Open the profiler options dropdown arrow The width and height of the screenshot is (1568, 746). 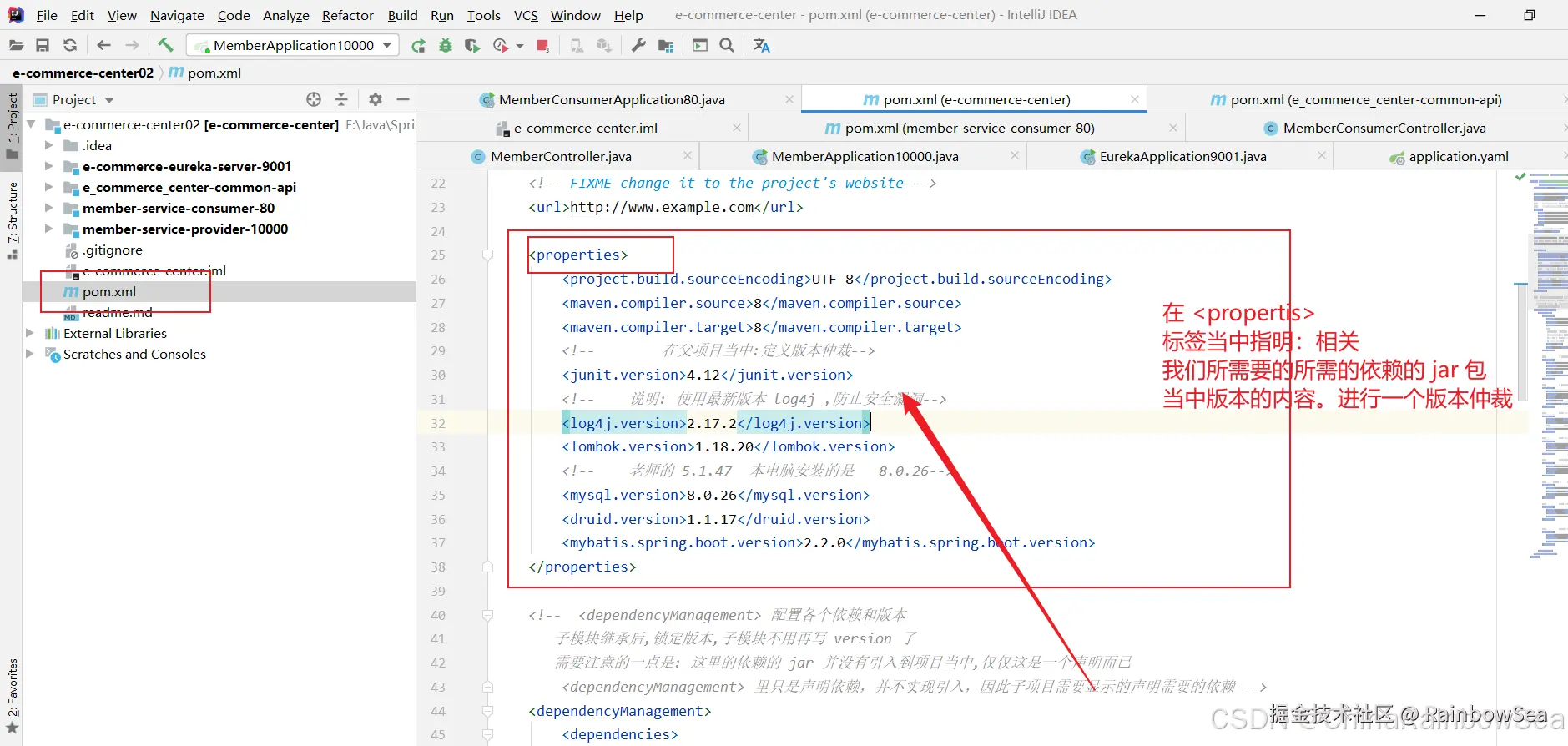[x=520, y=46]
